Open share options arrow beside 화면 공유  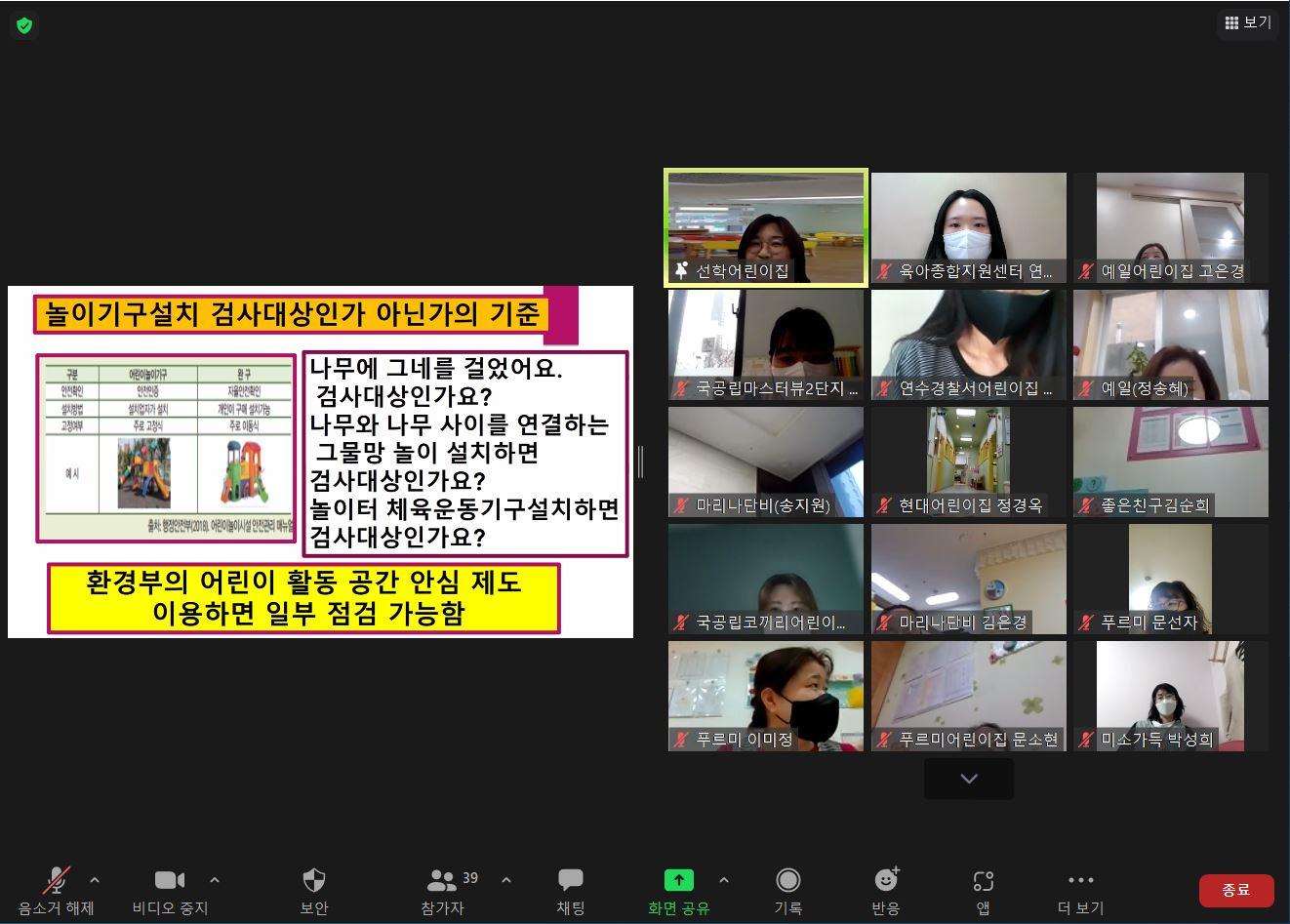(724, 880)
